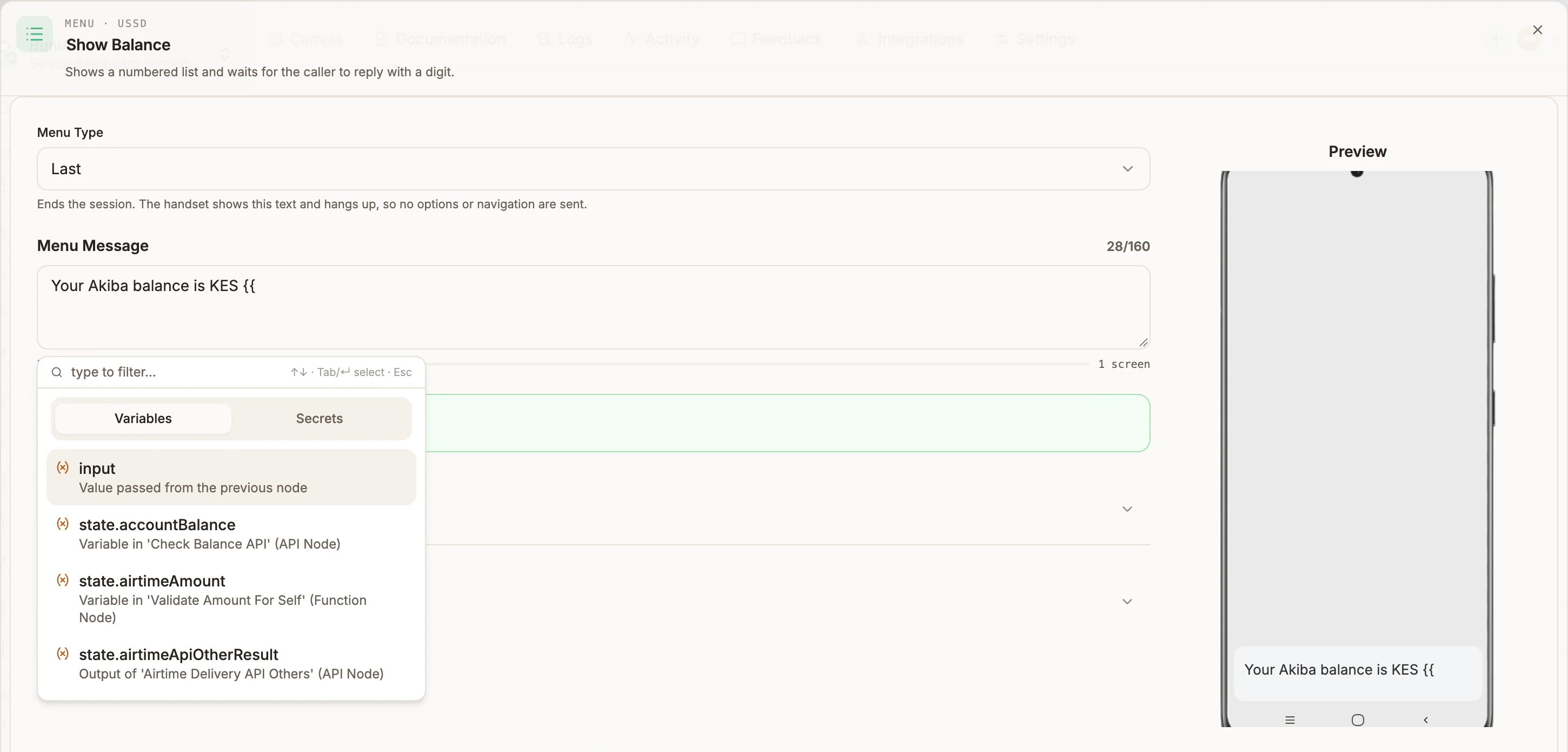Select state.accountBalance variable
1568x752 pixels.
[231, 533]
